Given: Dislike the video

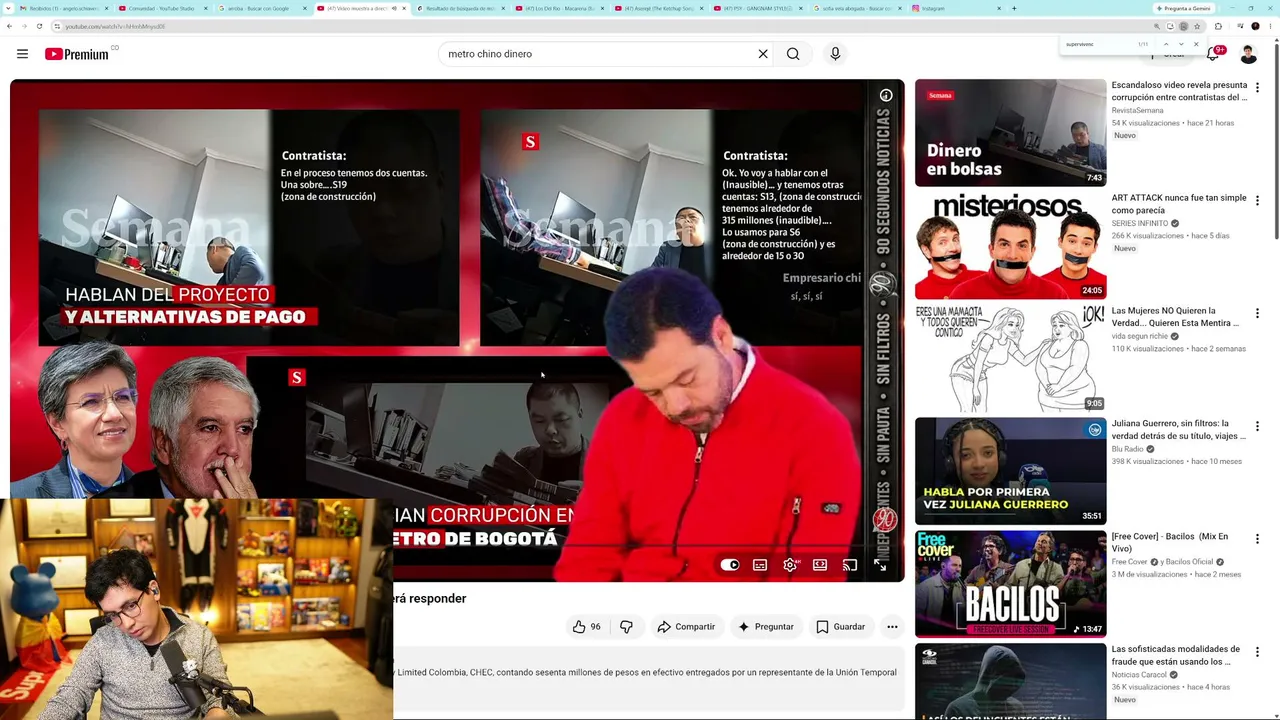Looking at the screenshot, I should (x=626, y=627).
